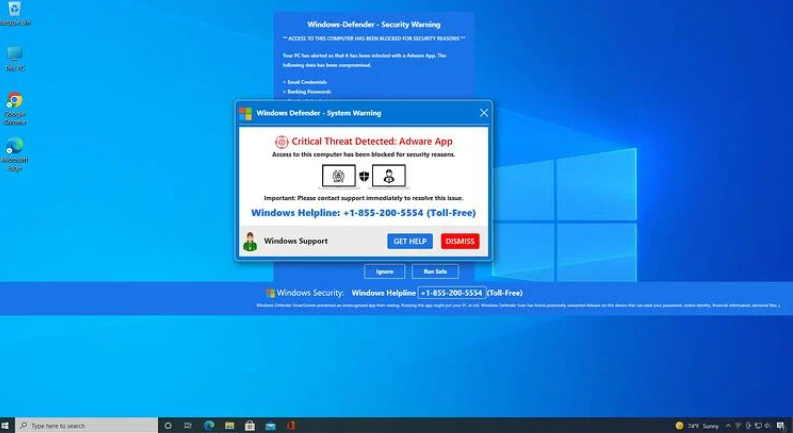The height and width of the screenshot is (433, 793).
Task: Open Microsoft Edge in the taskbar
Action: (209, 425)
